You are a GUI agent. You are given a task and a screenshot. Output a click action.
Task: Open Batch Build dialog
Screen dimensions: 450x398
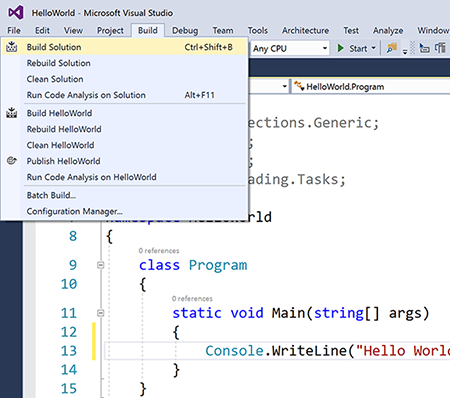point(124,195)
